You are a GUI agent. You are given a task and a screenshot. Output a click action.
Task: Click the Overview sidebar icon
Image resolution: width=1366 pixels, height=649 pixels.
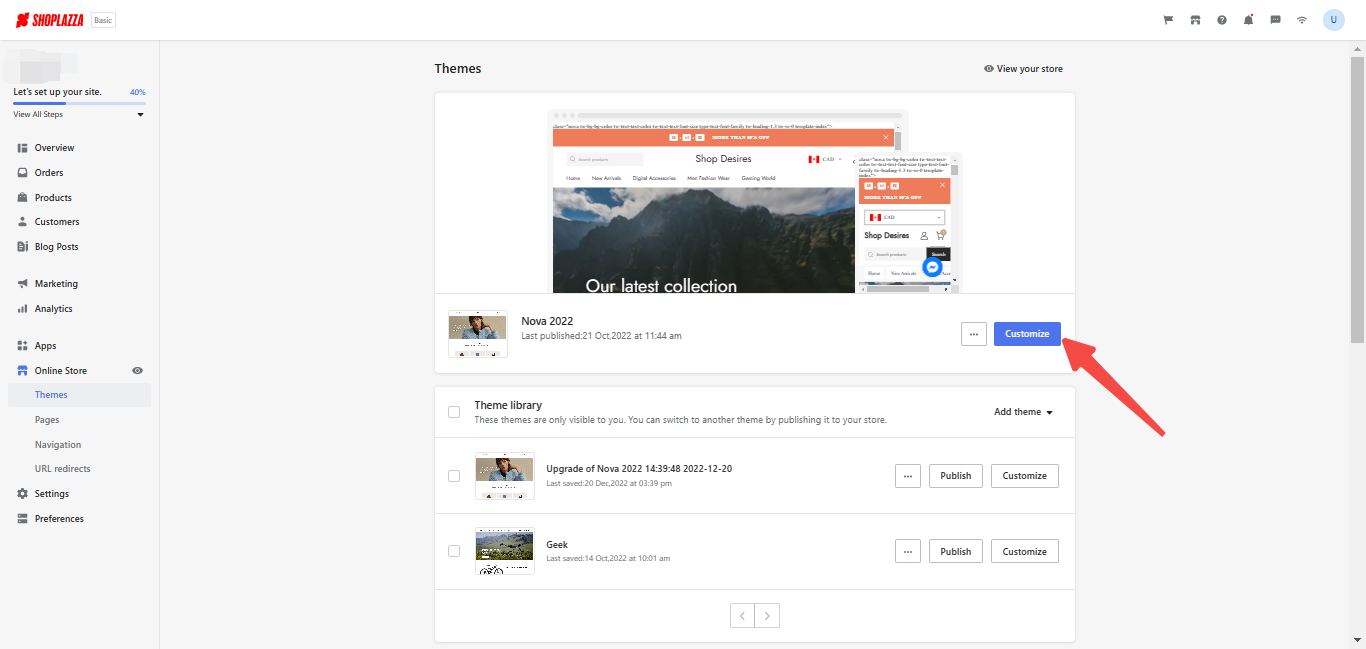(22, 148)
